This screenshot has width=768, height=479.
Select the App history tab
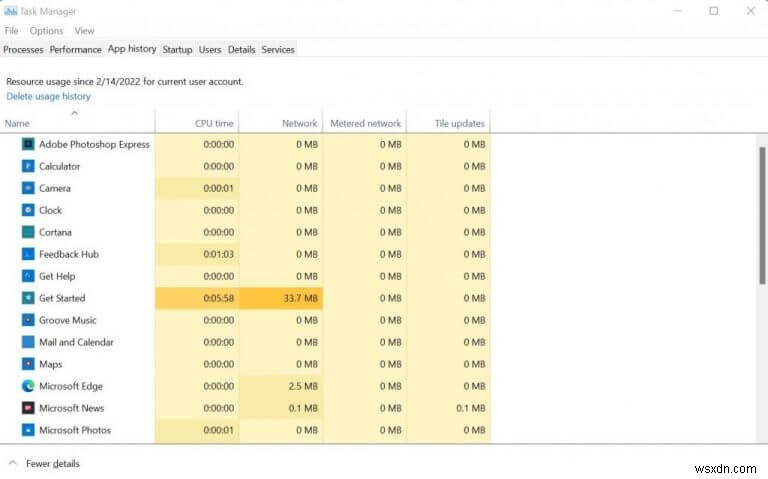pyautogui.click(x=132, y=49)
